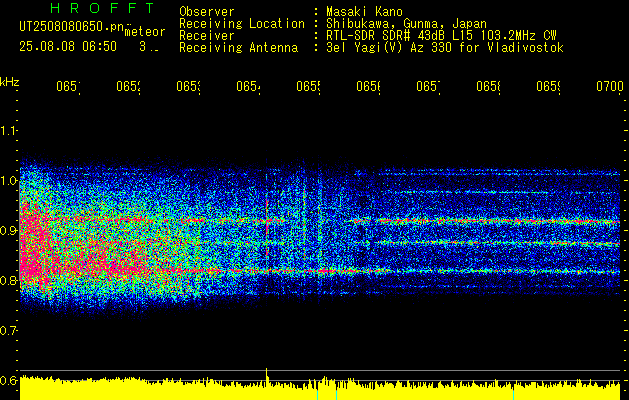Click the Receiving Location label
The image size is (629, 400).
(x=242, y=24)
